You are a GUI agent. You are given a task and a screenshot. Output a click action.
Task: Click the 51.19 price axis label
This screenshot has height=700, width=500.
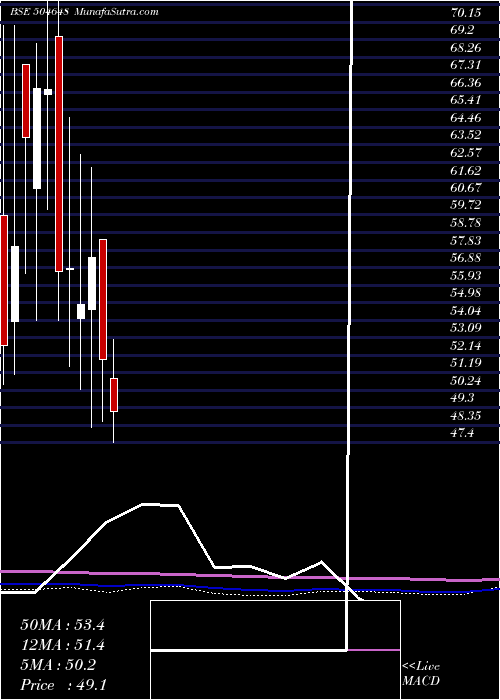466,363
